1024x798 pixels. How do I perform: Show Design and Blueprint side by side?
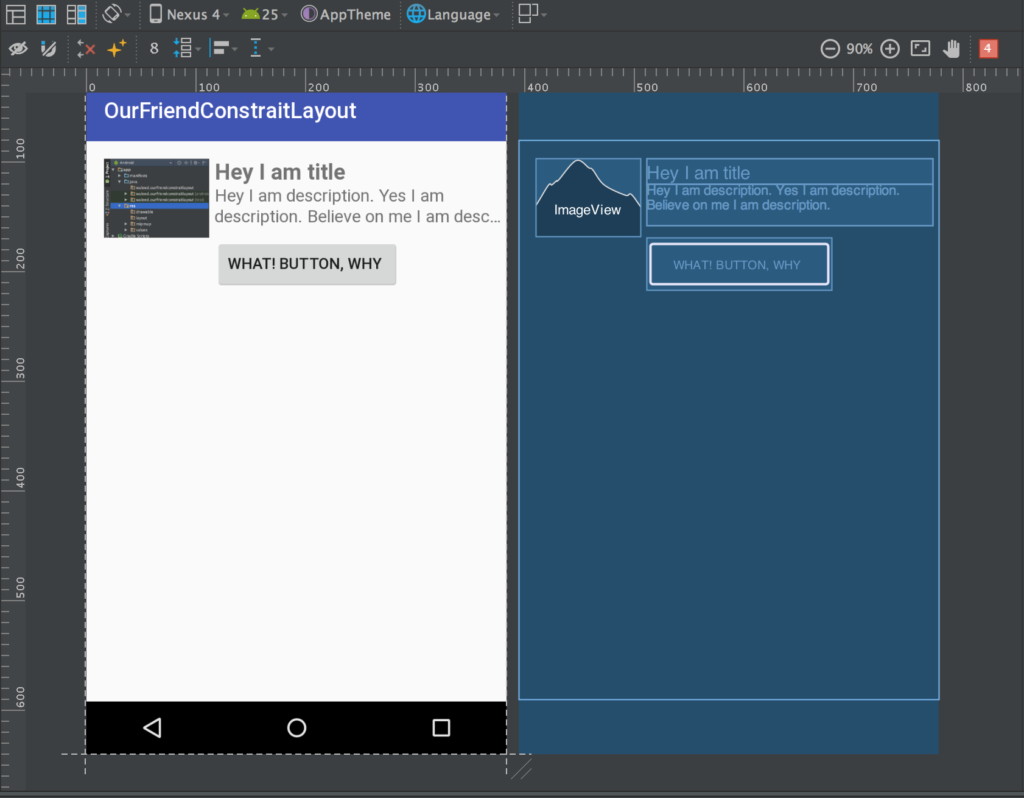click(76, 14)
